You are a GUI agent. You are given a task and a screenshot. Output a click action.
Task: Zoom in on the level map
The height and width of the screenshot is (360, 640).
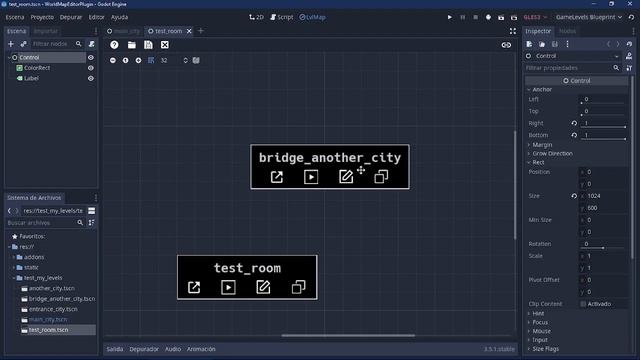coord(138,60)
